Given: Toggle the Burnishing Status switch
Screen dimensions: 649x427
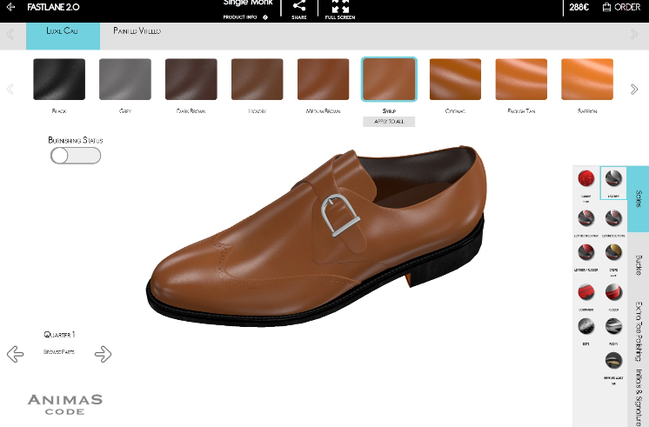Looking at the screenshot, I should pos(75,155).
